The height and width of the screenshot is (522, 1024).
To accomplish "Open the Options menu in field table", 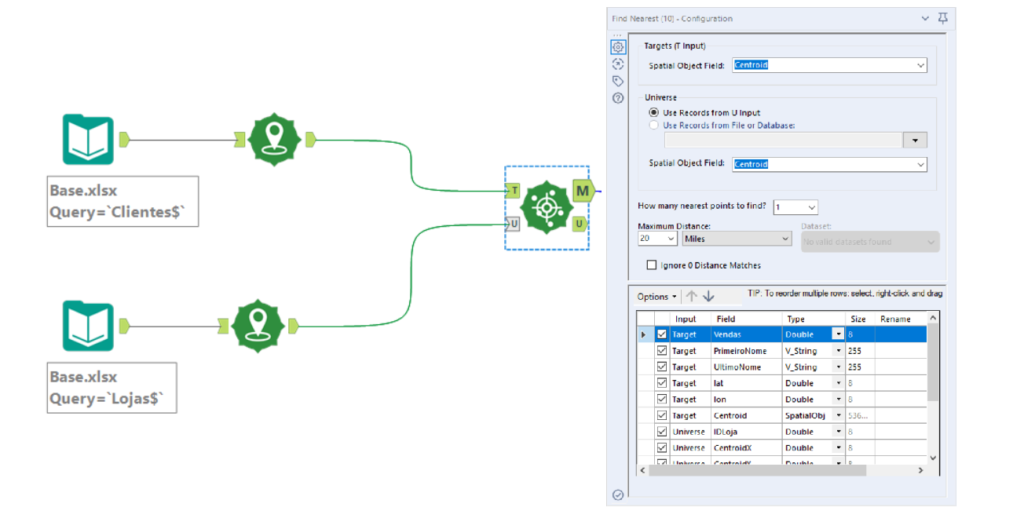I will click(656, 297).
